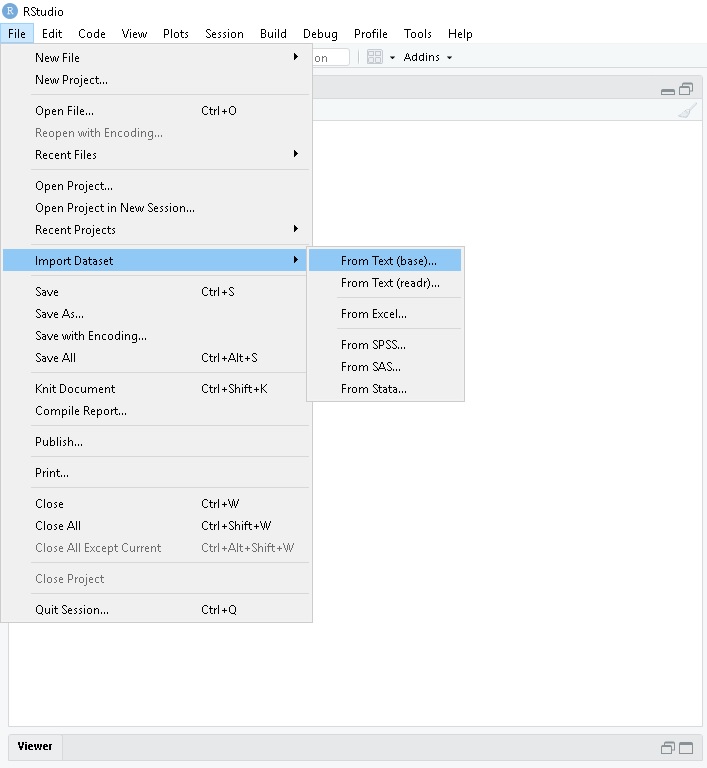Select Open Project... entry

click(157, 186)
